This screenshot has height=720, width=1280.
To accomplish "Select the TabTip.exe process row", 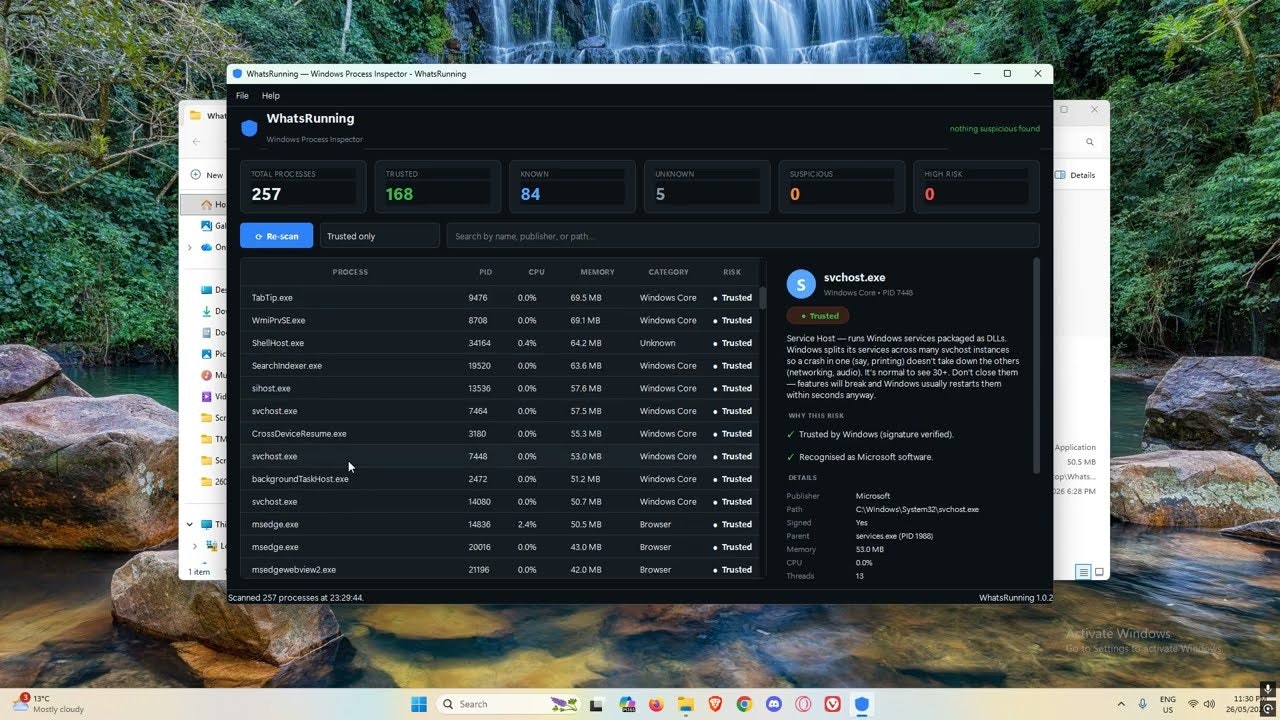I will (x=500, y=298).
